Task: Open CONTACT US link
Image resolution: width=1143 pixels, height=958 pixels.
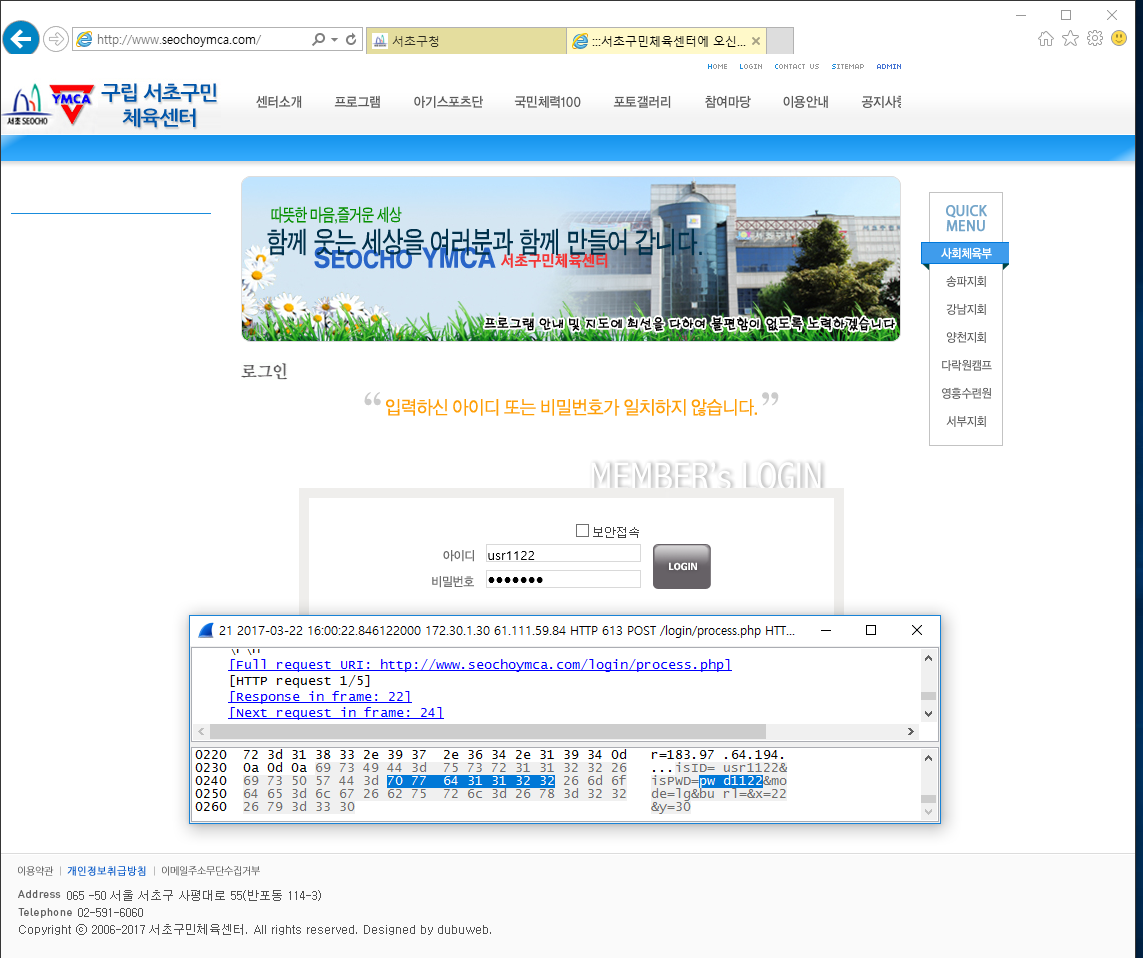Action: pyautogui.click(x=797, y=66)
